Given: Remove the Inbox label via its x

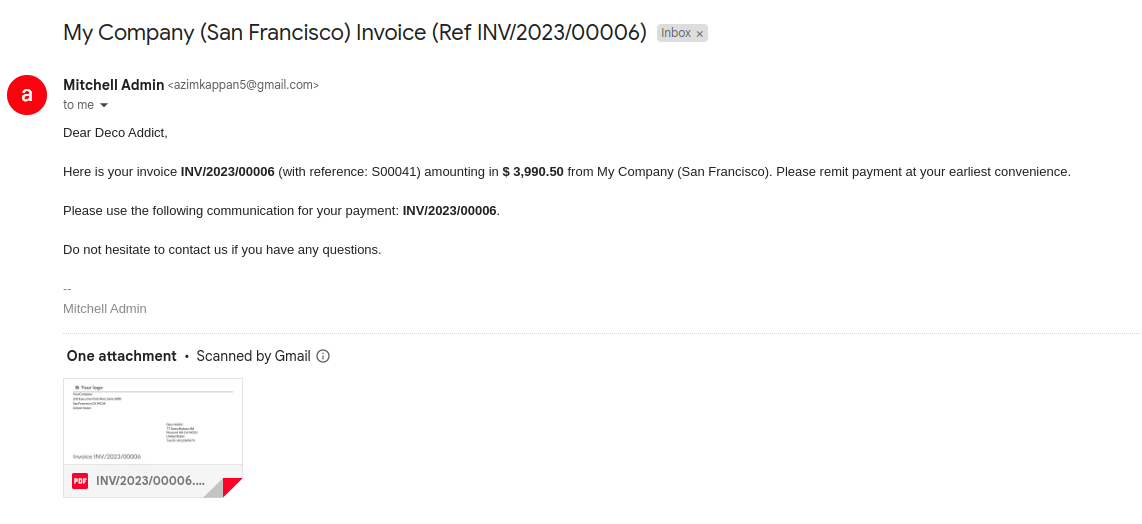Looking at the screenshot, I should 700,34.
